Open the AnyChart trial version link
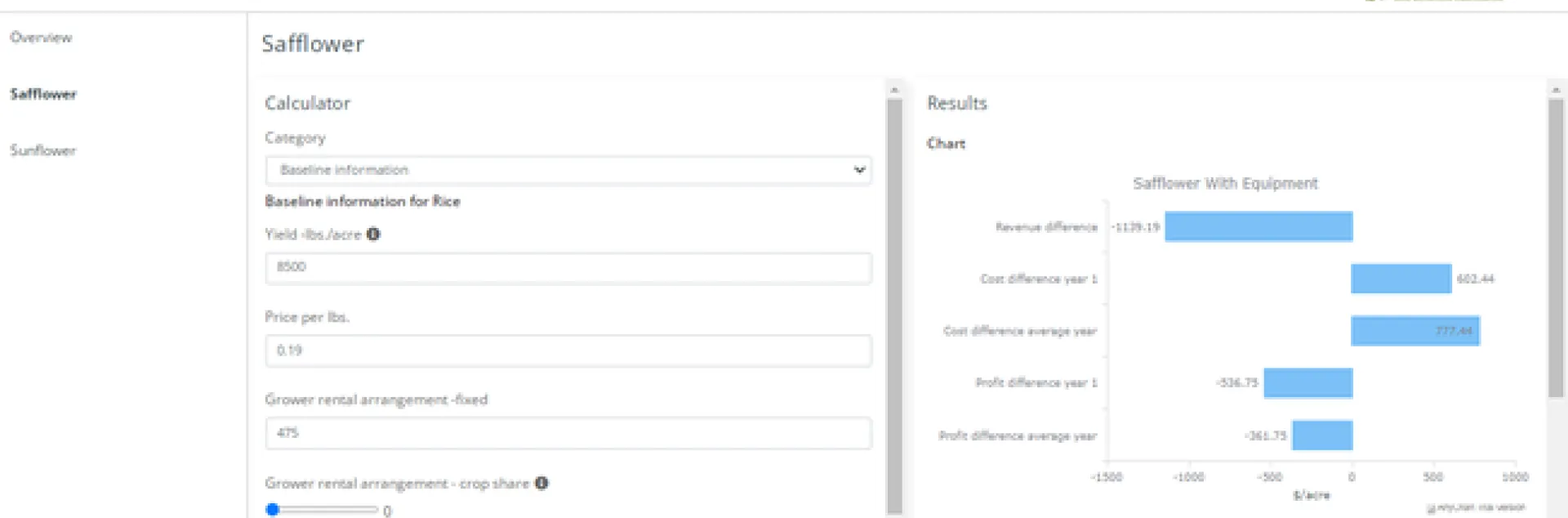Image resolution: width=1568 pixels, height=518 pixels. (1480, 507)
